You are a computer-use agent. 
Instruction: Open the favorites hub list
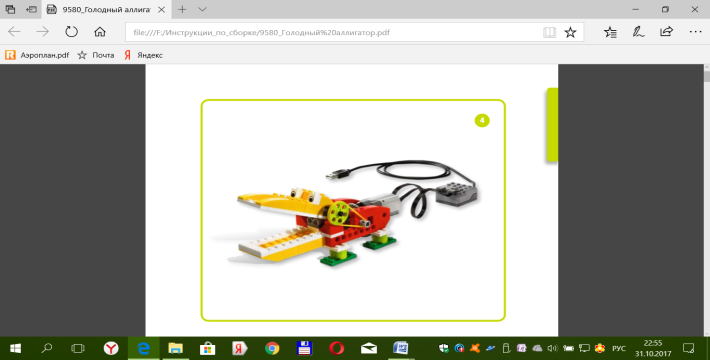pos(610,32)
